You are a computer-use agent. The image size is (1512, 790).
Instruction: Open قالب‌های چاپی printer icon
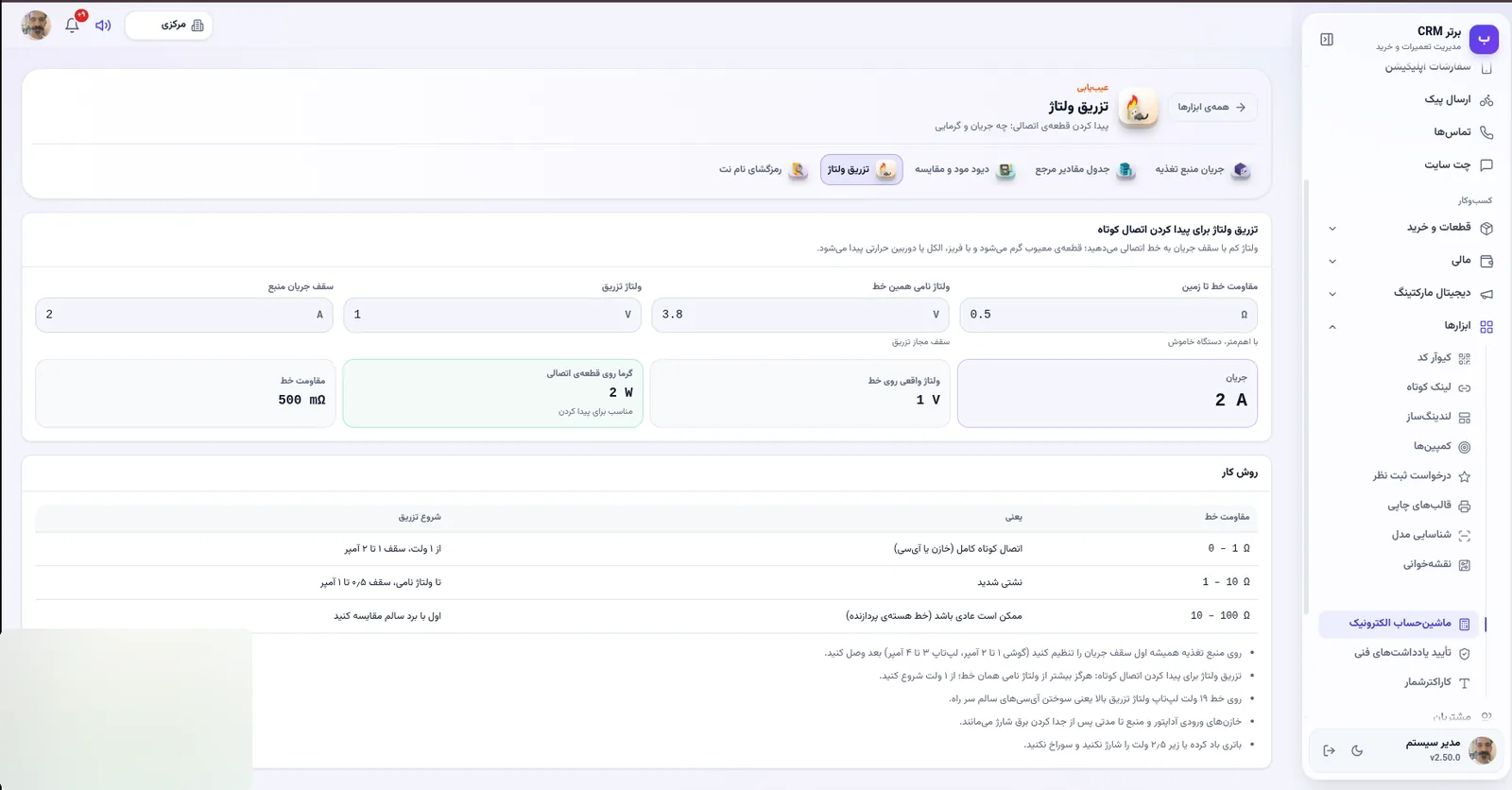(x=1465, y=507)
